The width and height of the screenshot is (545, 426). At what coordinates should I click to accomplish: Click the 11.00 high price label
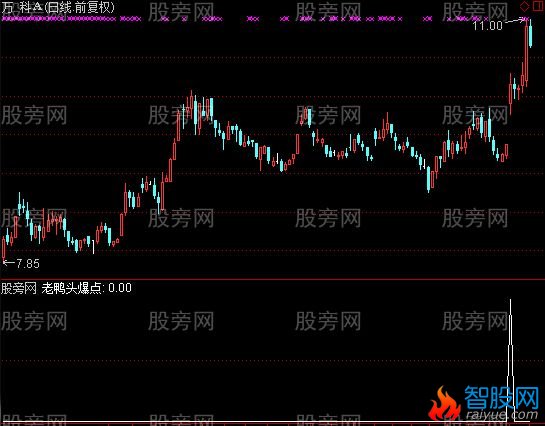click(x=487, y=25)
